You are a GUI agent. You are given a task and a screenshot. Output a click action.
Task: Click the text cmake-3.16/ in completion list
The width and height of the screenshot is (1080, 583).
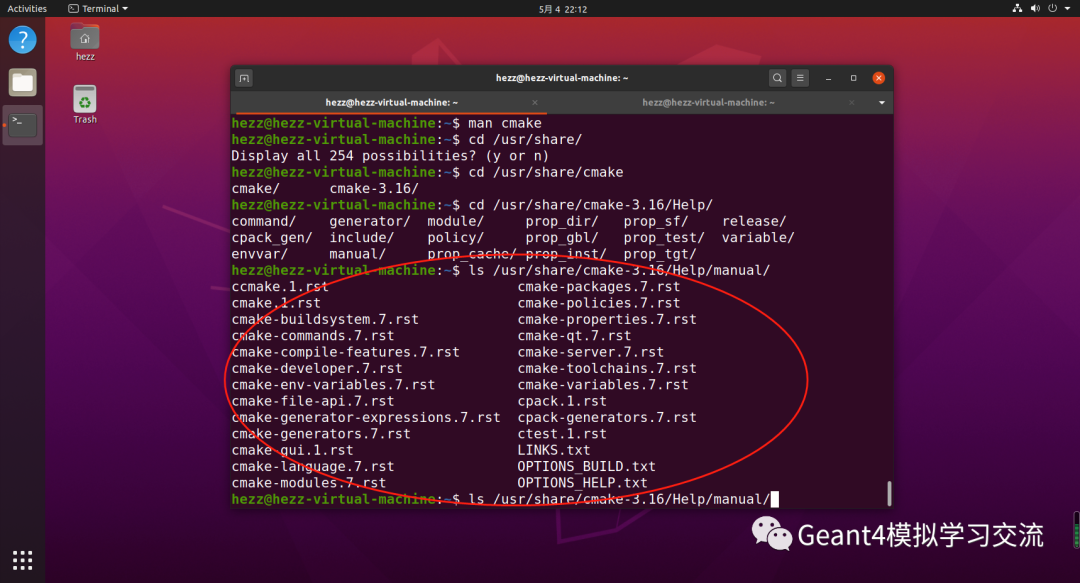coord(374,189)
